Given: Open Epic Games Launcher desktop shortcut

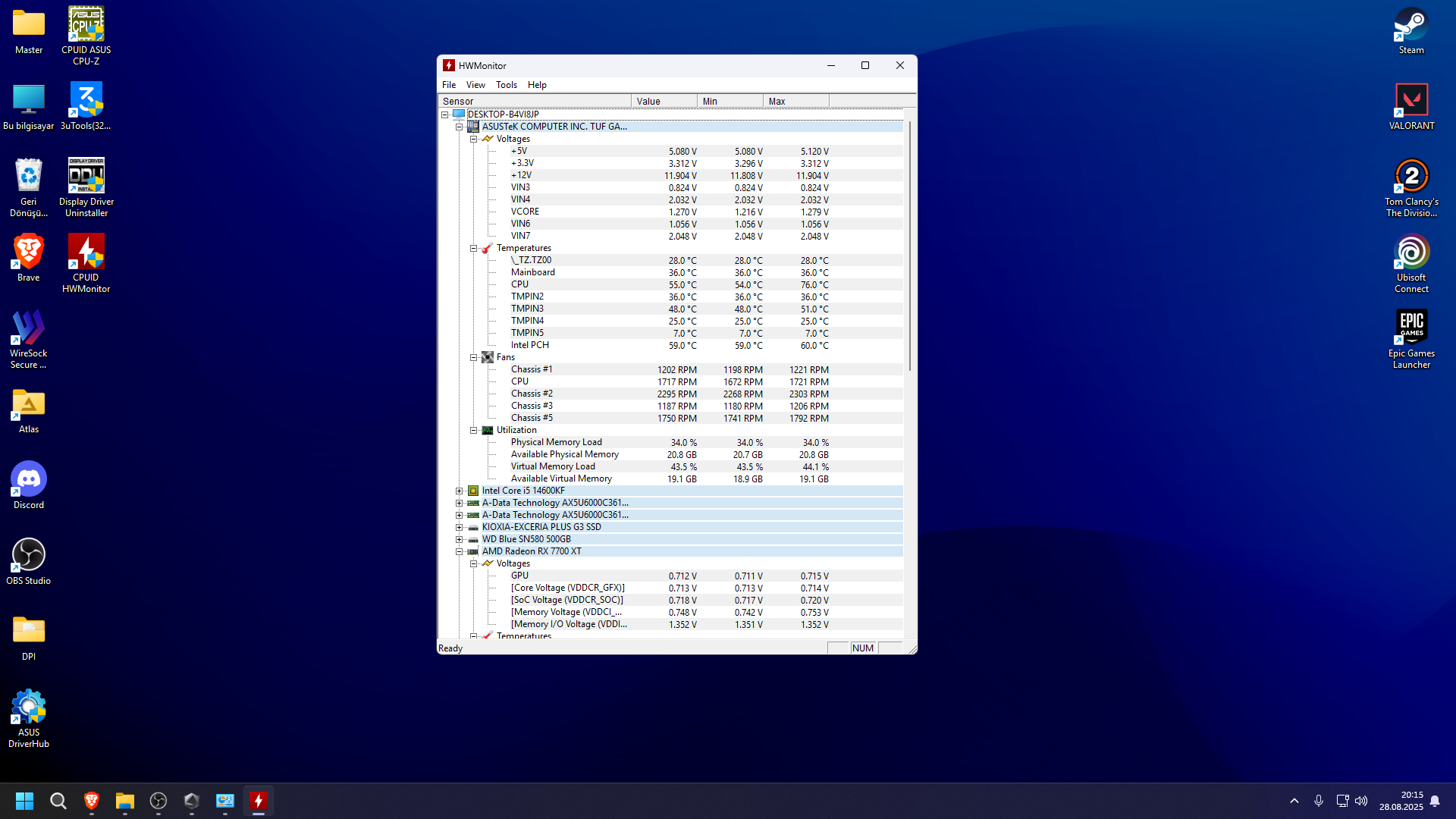Looking at the screenshot, I should point(1411,340).
